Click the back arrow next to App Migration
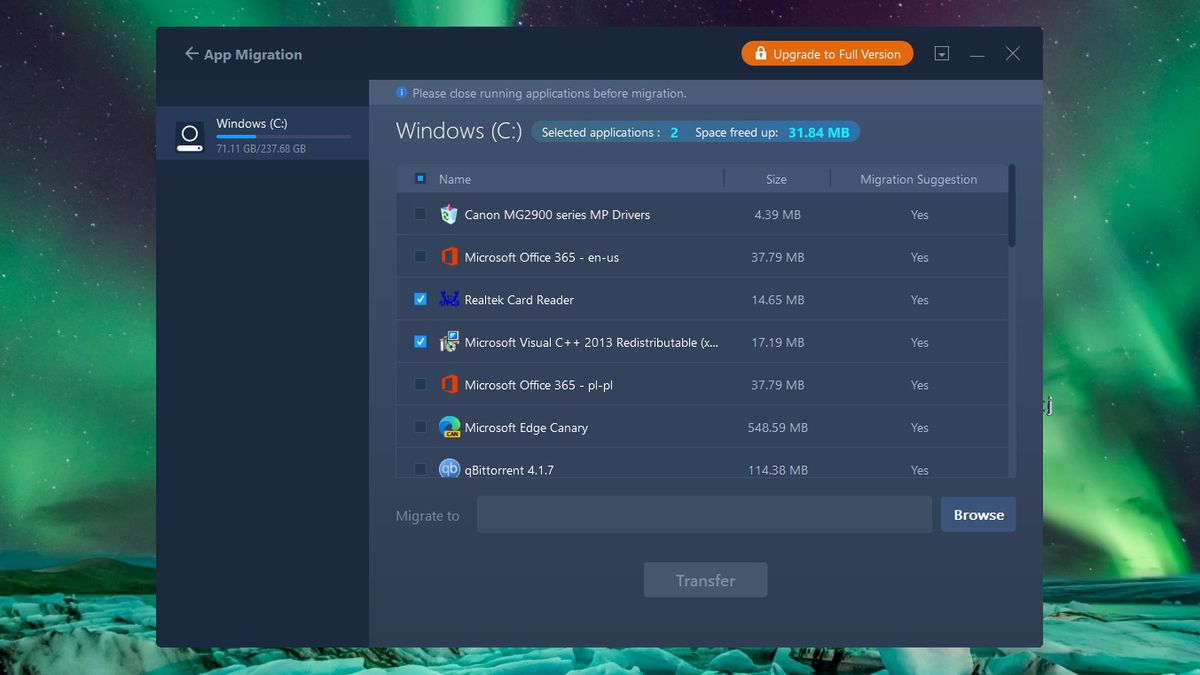The height and width of the screenshot is (675, 1200). coord(191,53)
